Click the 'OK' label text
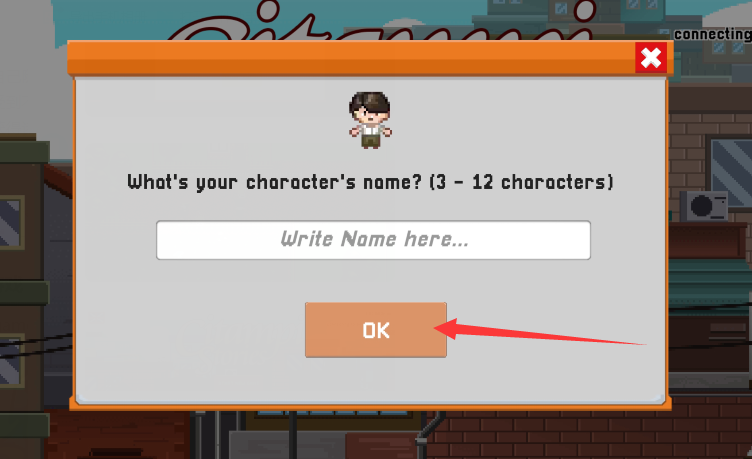Viewport: 752px width, 459px height. (x=376, y=330)
